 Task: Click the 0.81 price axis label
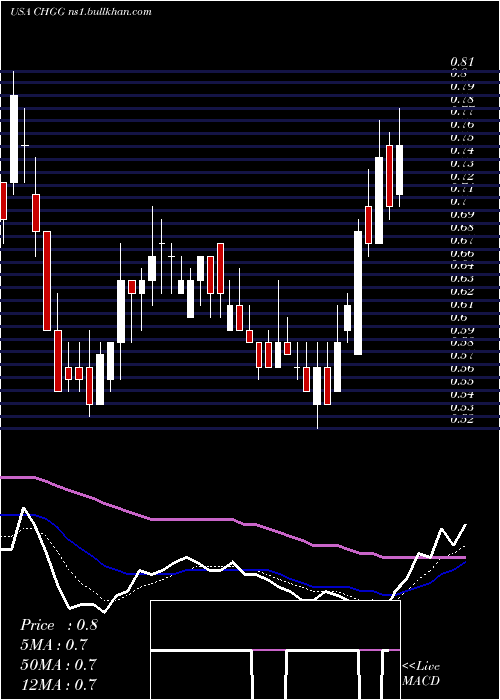point(462,62)
